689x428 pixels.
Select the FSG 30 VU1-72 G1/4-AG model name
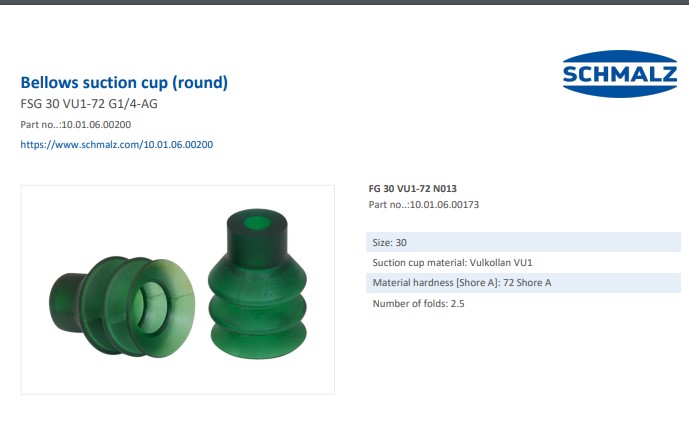tap(89, 104)
